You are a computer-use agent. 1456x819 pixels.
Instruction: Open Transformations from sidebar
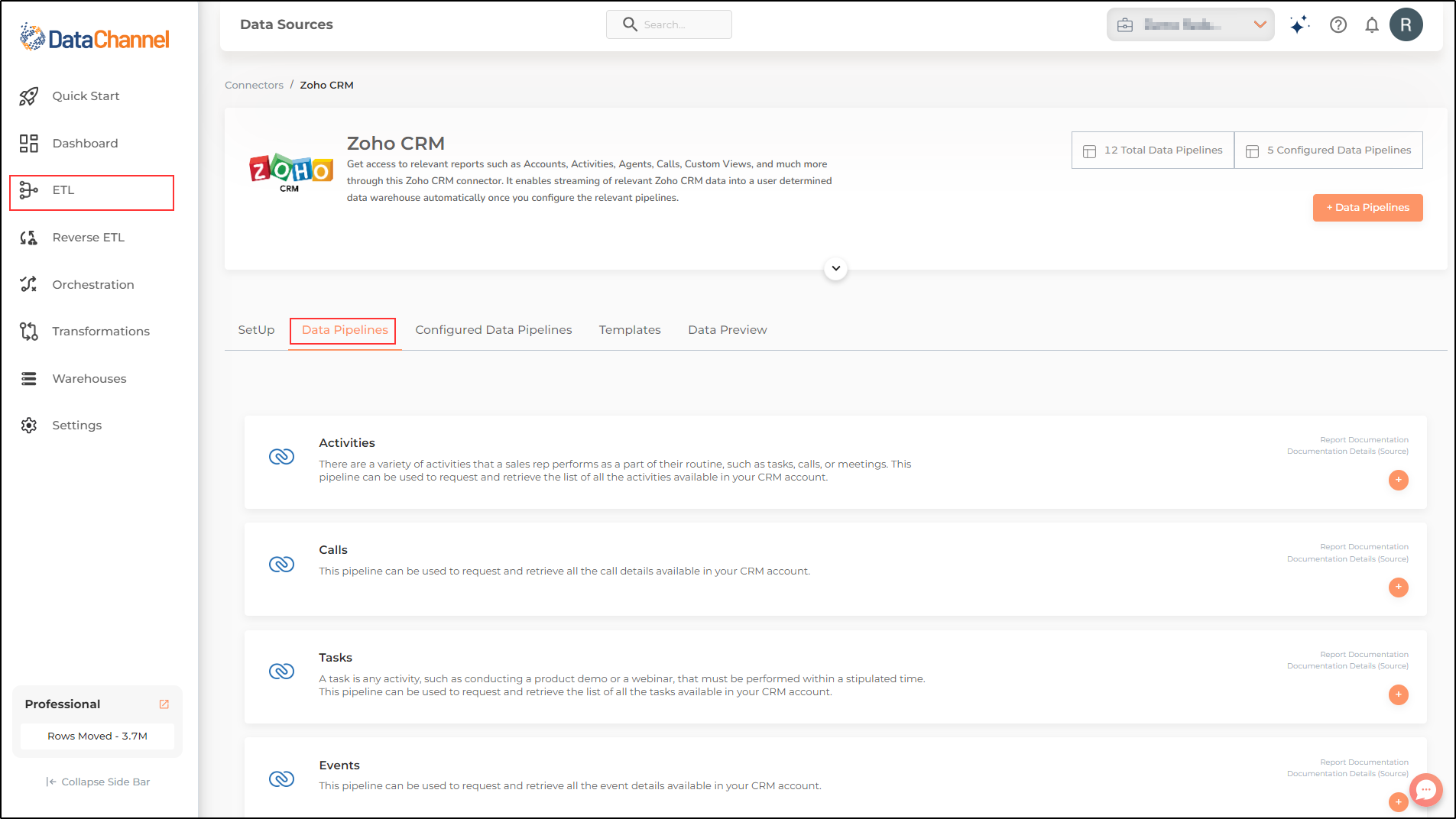(x=101, y=332)
